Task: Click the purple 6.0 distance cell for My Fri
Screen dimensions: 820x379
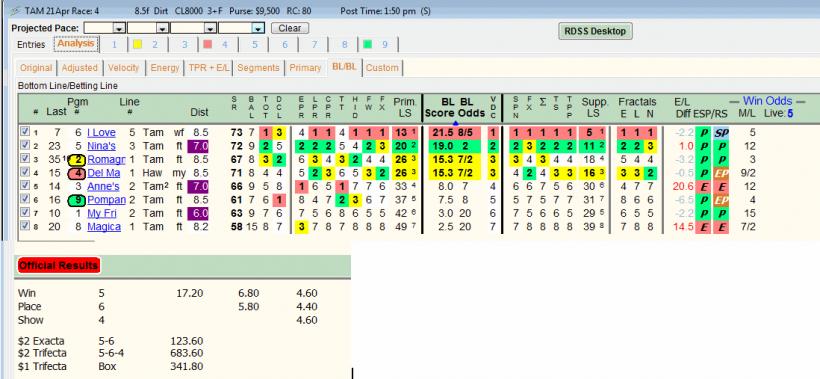Action: 198,213
